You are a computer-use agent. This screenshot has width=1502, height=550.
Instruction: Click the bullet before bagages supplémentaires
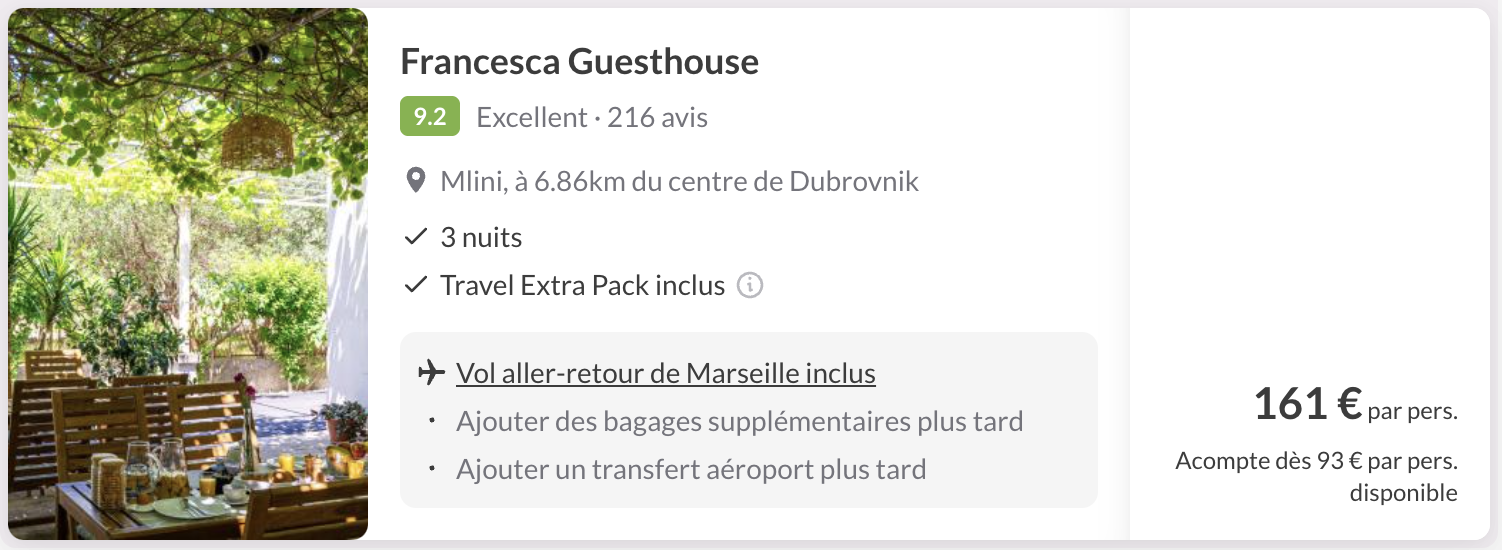[431, 421]
